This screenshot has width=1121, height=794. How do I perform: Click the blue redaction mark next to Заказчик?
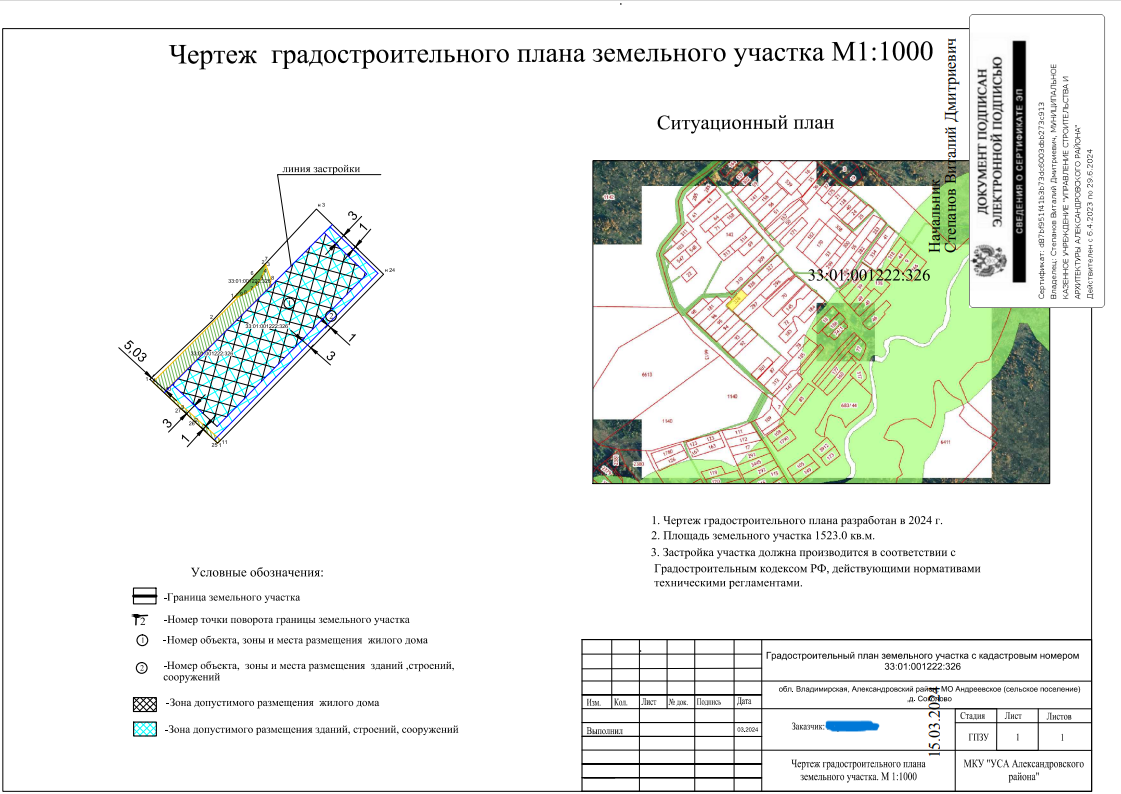(x=852, y=726)
